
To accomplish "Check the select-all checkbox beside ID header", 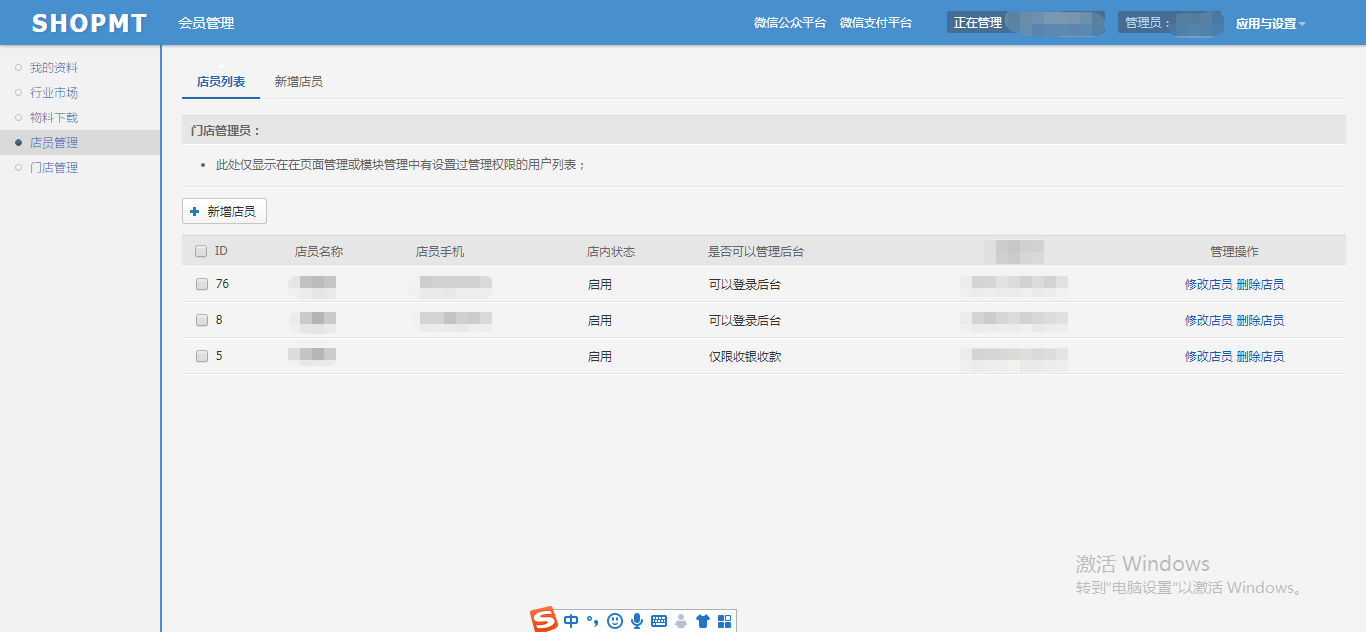I will (201, 252).
